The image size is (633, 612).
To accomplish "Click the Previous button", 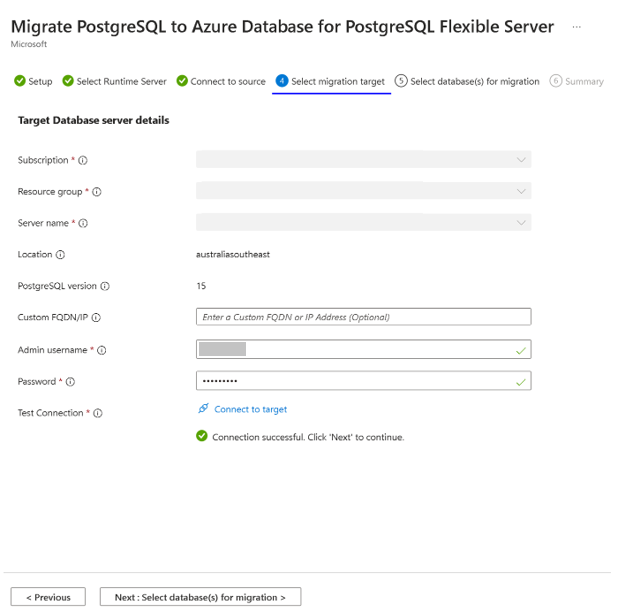I will coord(48,597).
